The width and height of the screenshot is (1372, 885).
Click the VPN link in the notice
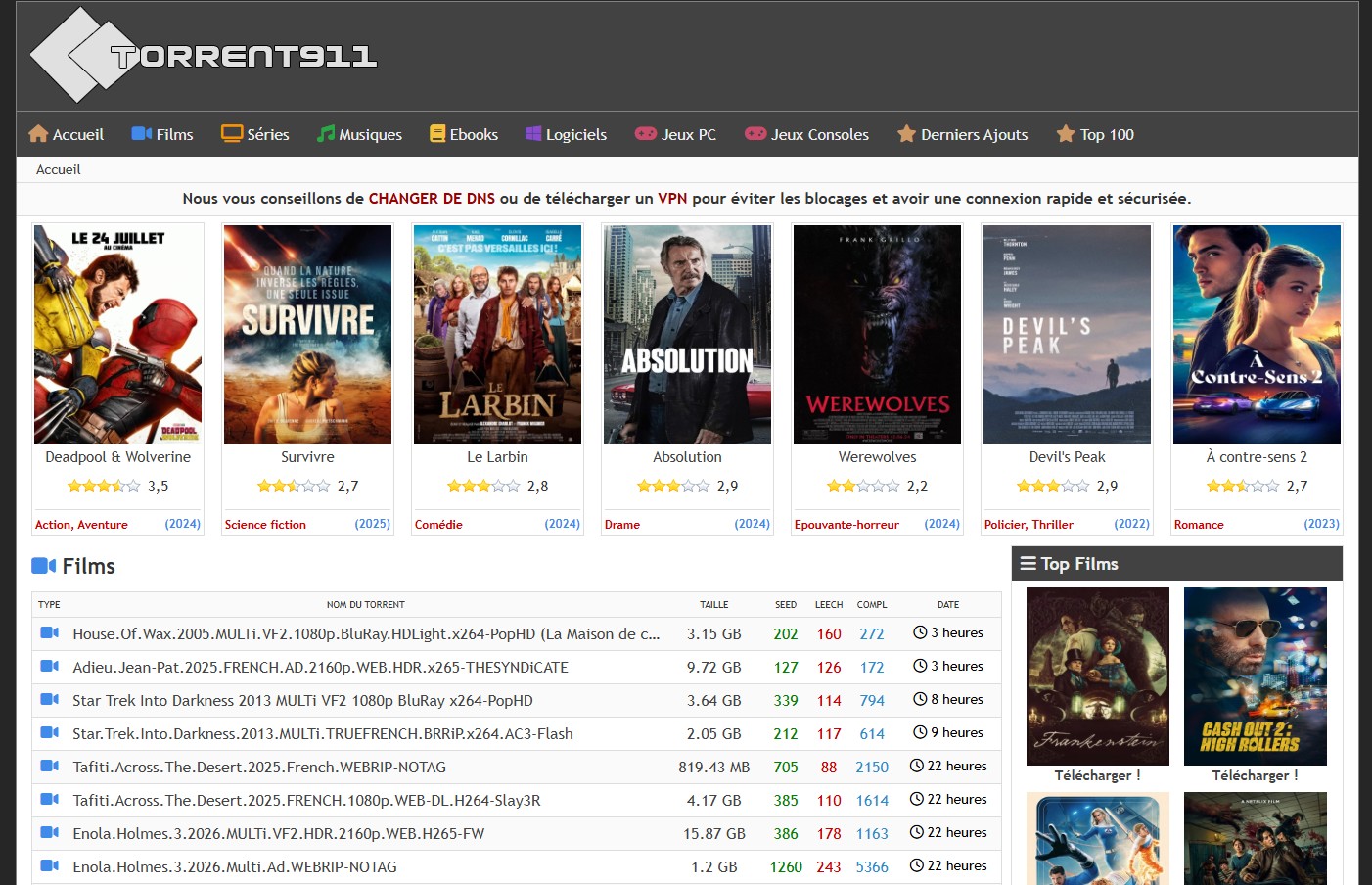pos(672,199)
